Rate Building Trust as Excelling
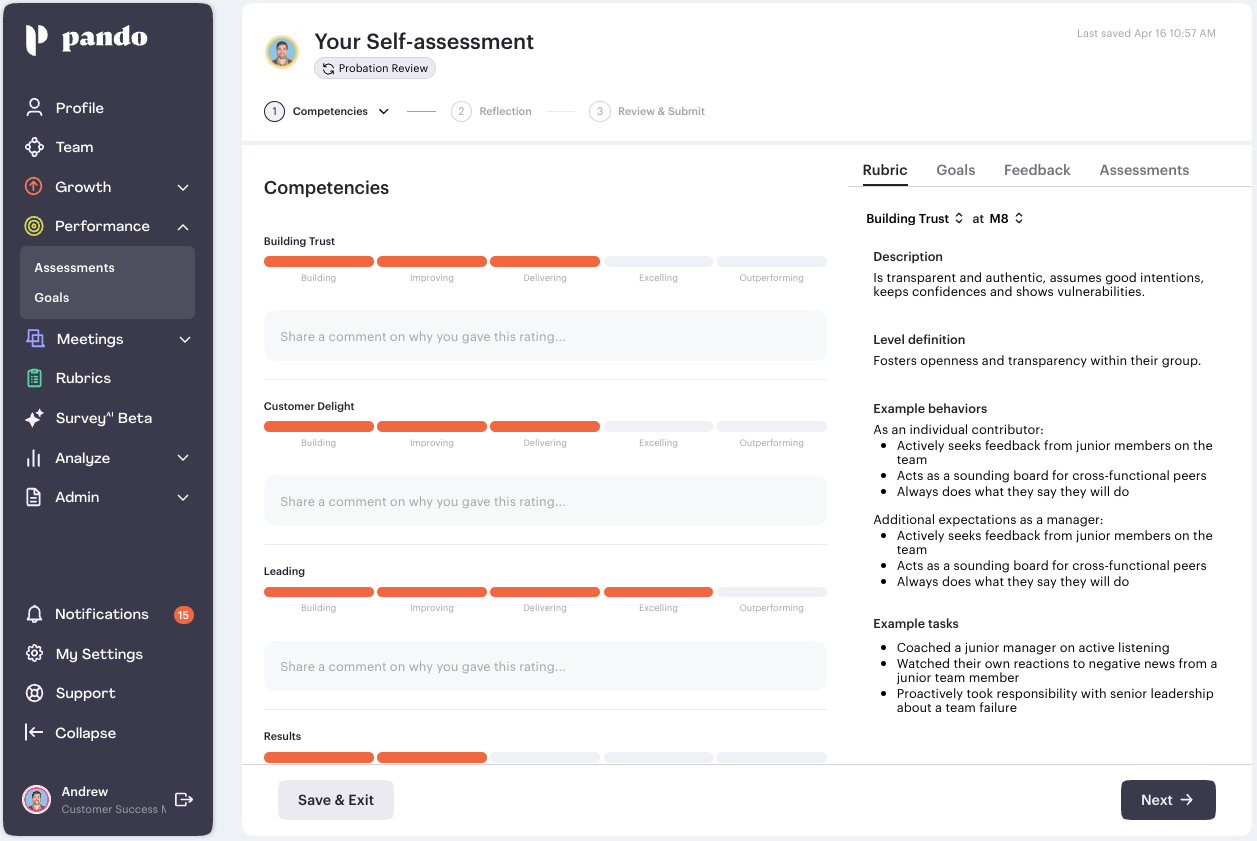The image size is (1257, 841). point(658,262)
